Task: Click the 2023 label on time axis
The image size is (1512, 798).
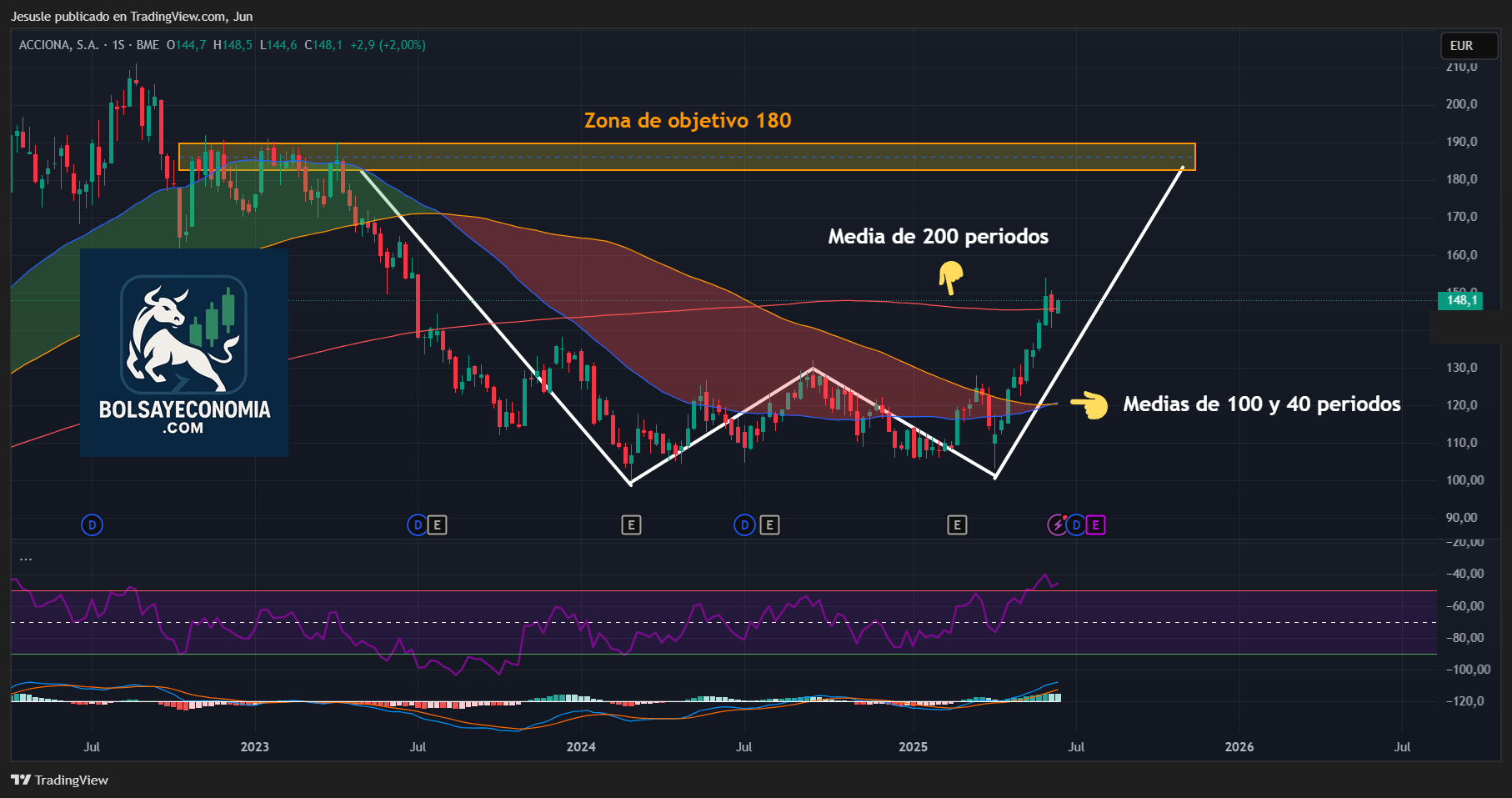Action: (255, 747)
